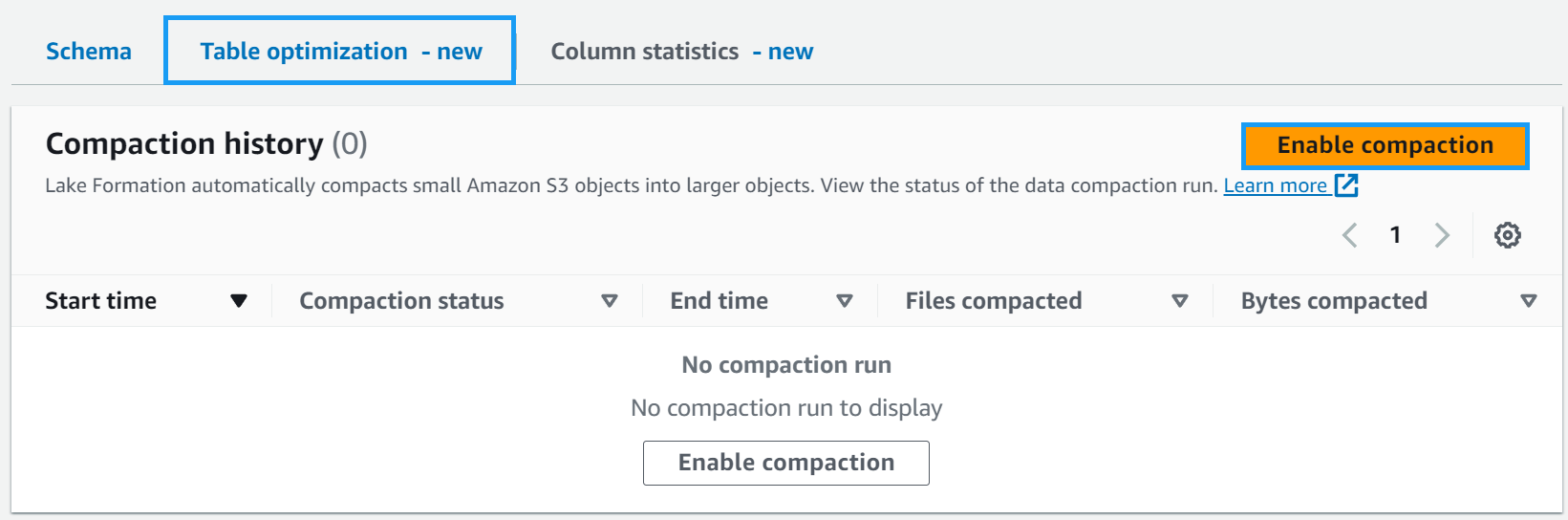This screenshot has width=1568, height=520.
Task: Select page number 1 in pagination
Action: coord(1395,235)
